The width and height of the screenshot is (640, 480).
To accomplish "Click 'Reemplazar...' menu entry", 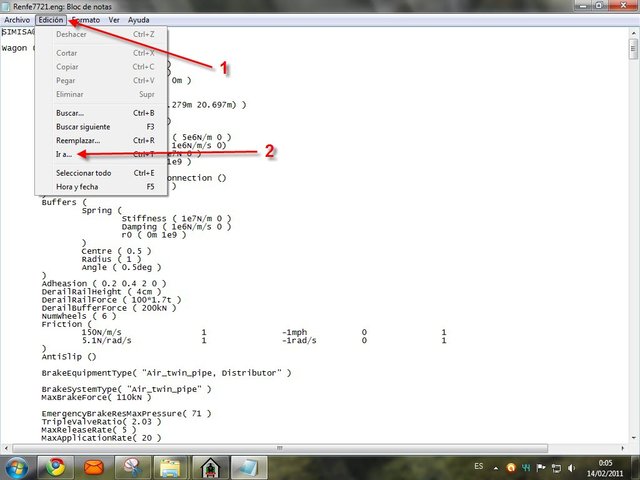I will point(78,141).
